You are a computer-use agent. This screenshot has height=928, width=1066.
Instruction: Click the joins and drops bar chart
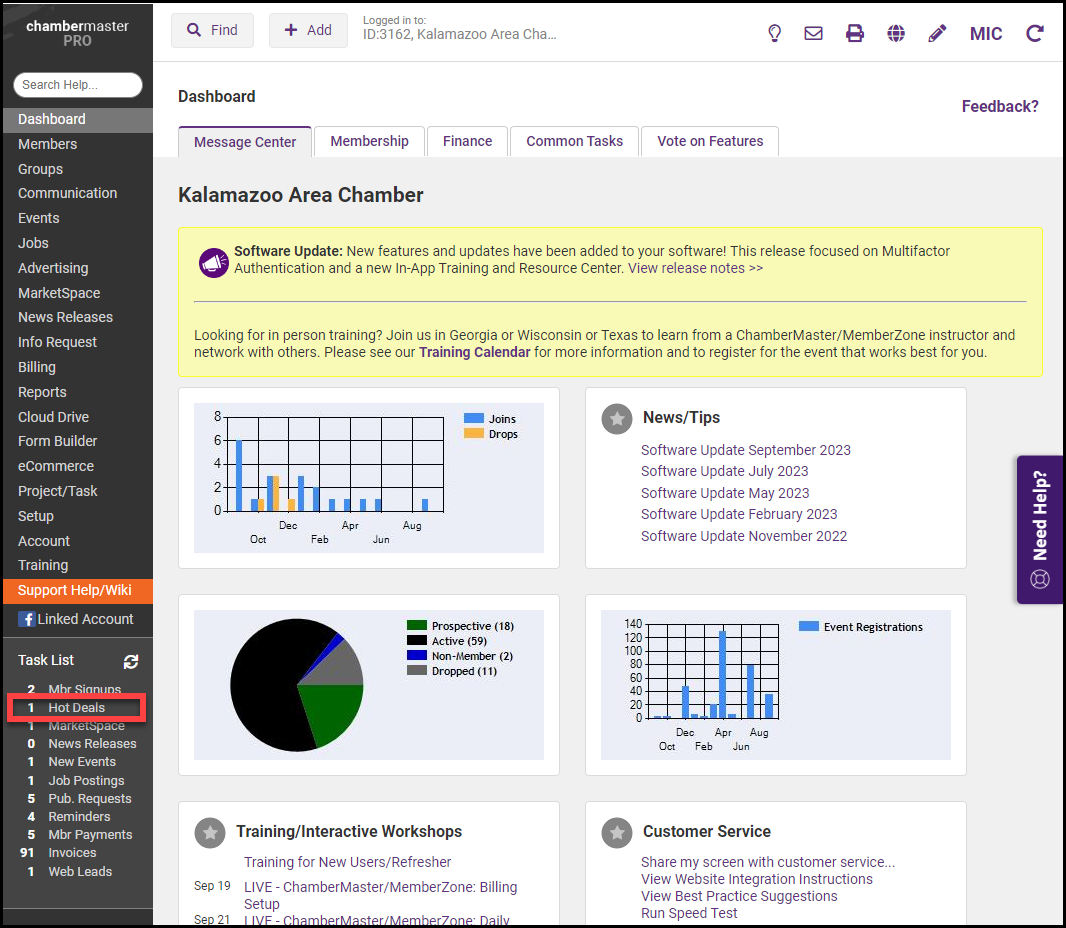click(x=368, y=478)
